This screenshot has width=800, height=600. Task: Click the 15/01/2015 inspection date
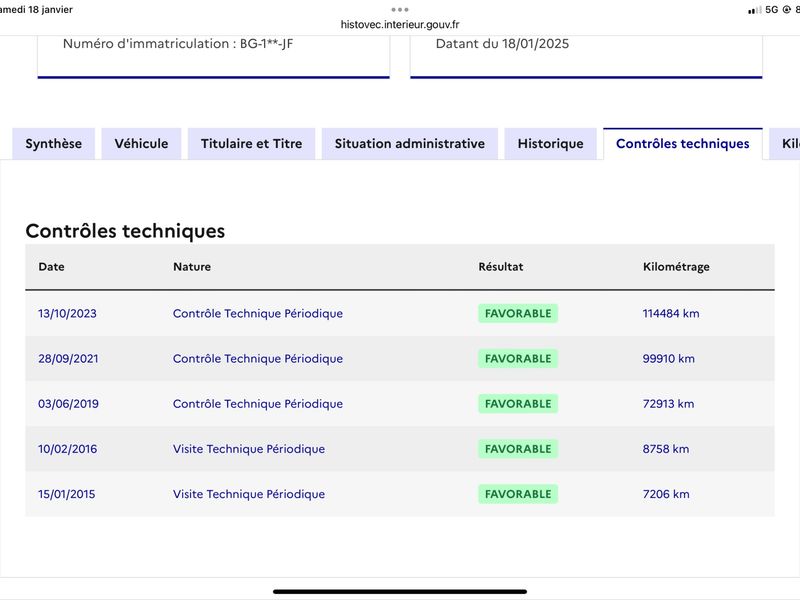click(x=67, y=494)
